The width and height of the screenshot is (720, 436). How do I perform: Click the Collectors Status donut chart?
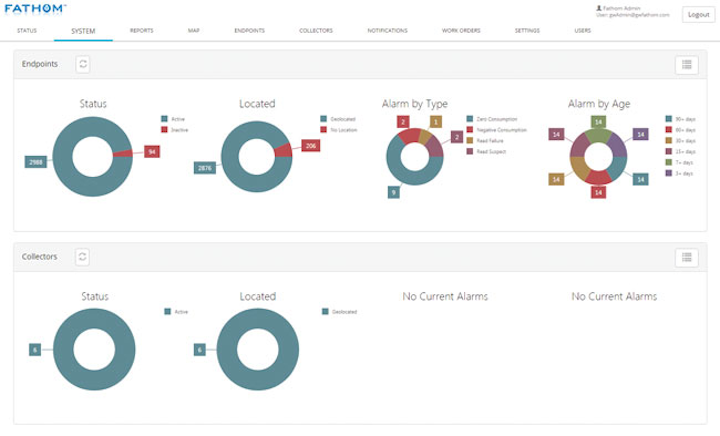[x=94, y=349]
